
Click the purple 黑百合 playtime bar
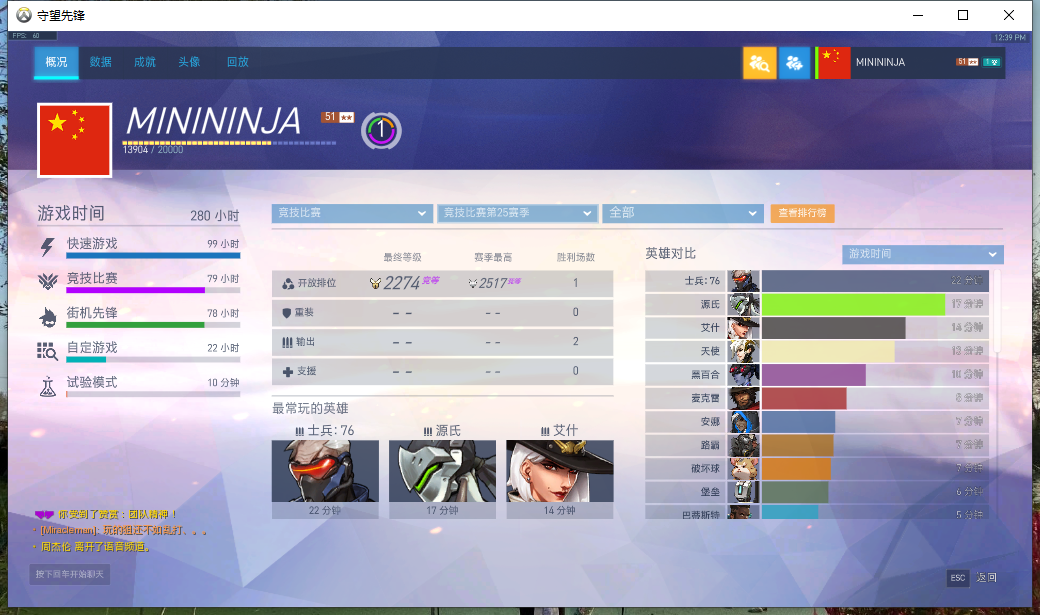click(814, 375)
